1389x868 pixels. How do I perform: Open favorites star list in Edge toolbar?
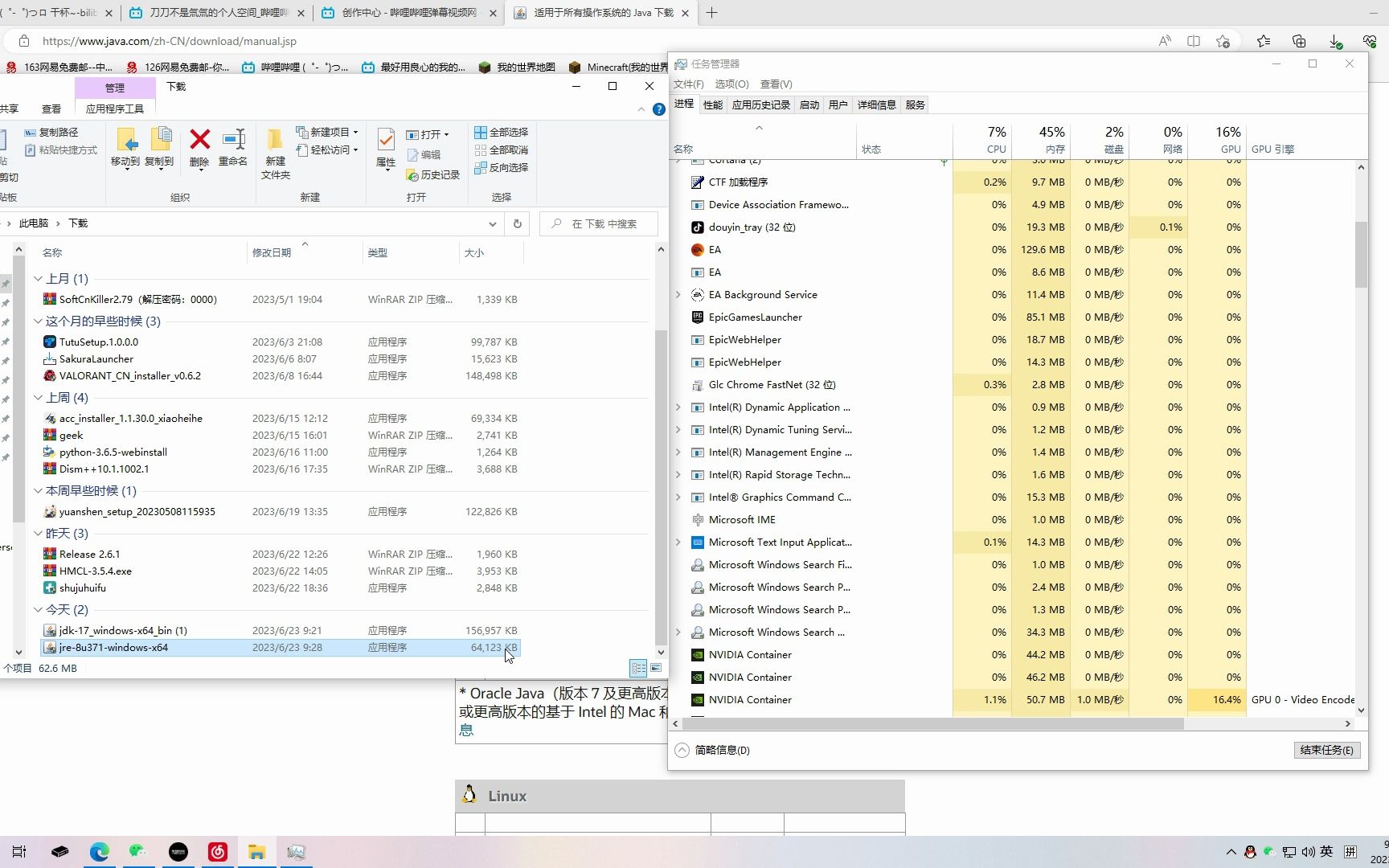1264,41
